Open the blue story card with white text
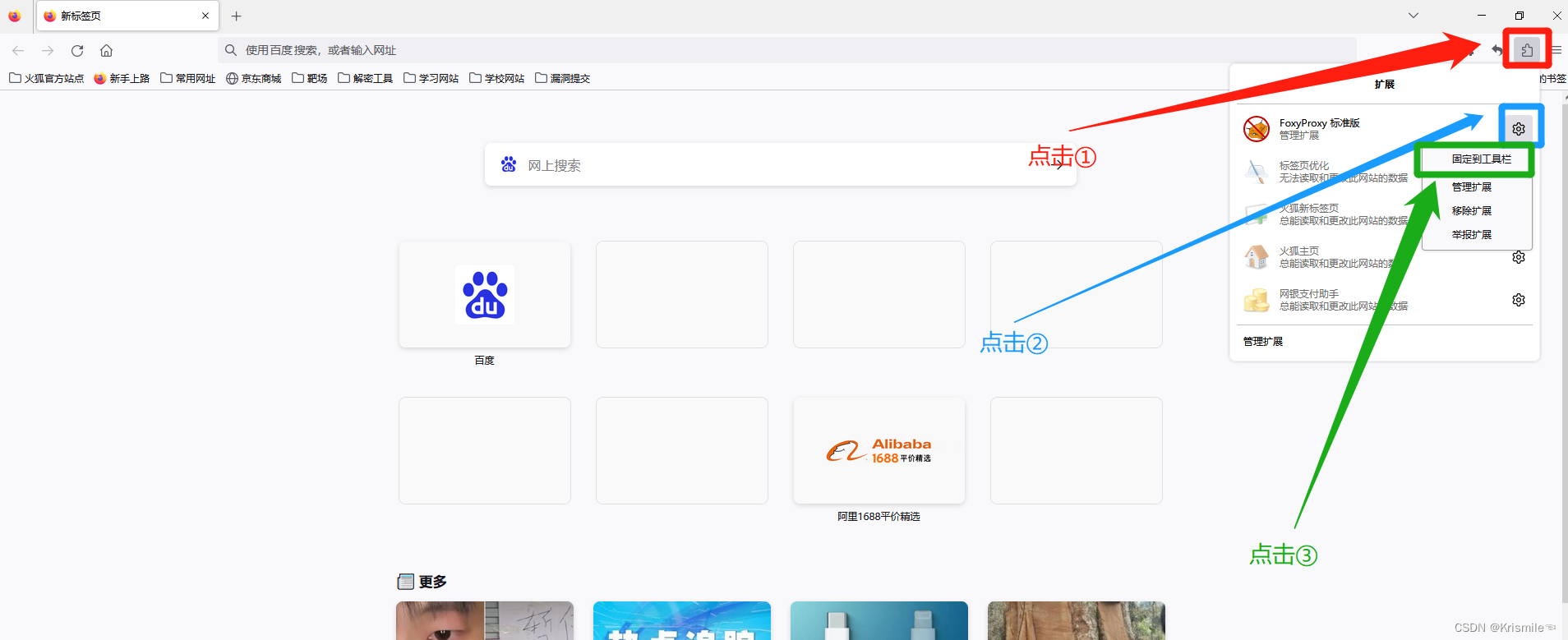This screenshot has width=1568, height=640. (682, 620)
